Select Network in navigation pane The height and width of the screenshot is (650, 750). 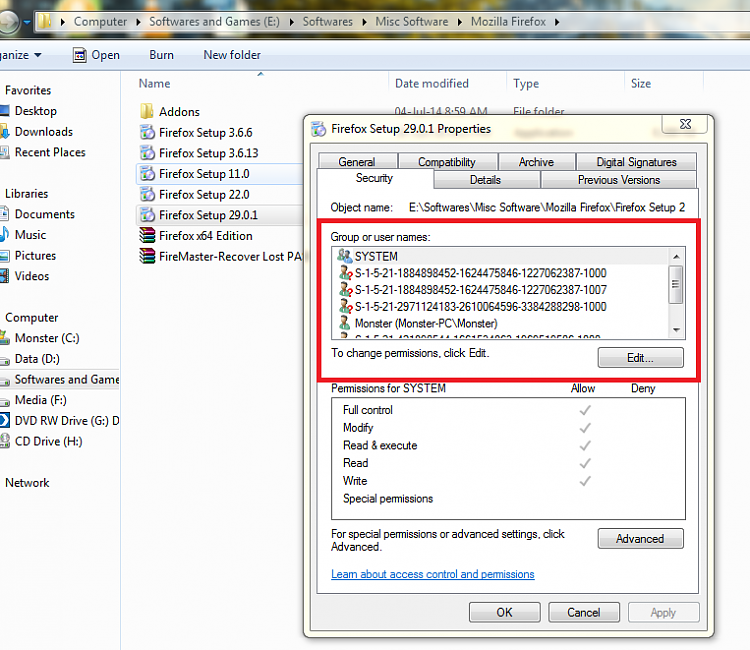click(27, 482)
